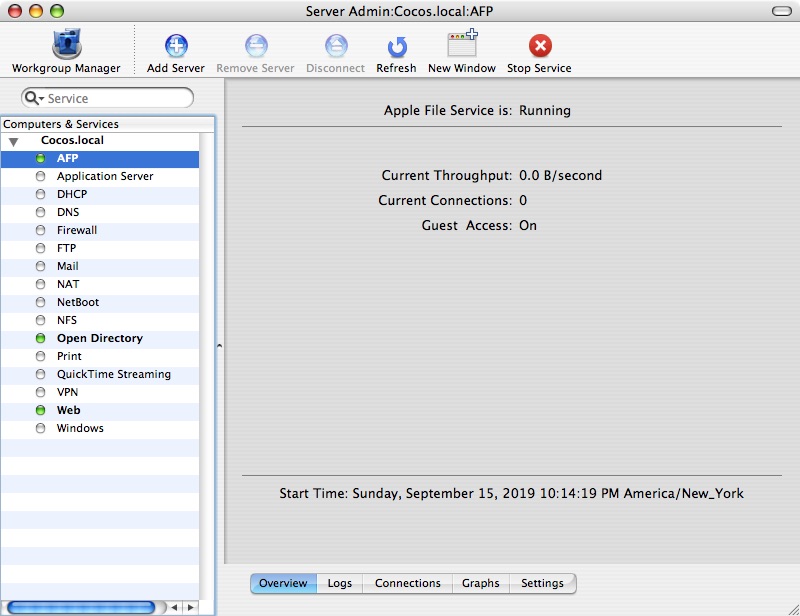This screenshot has height=616, width=800.
Task: Click the Disconnect eject icon
Action: pos(336,45)
